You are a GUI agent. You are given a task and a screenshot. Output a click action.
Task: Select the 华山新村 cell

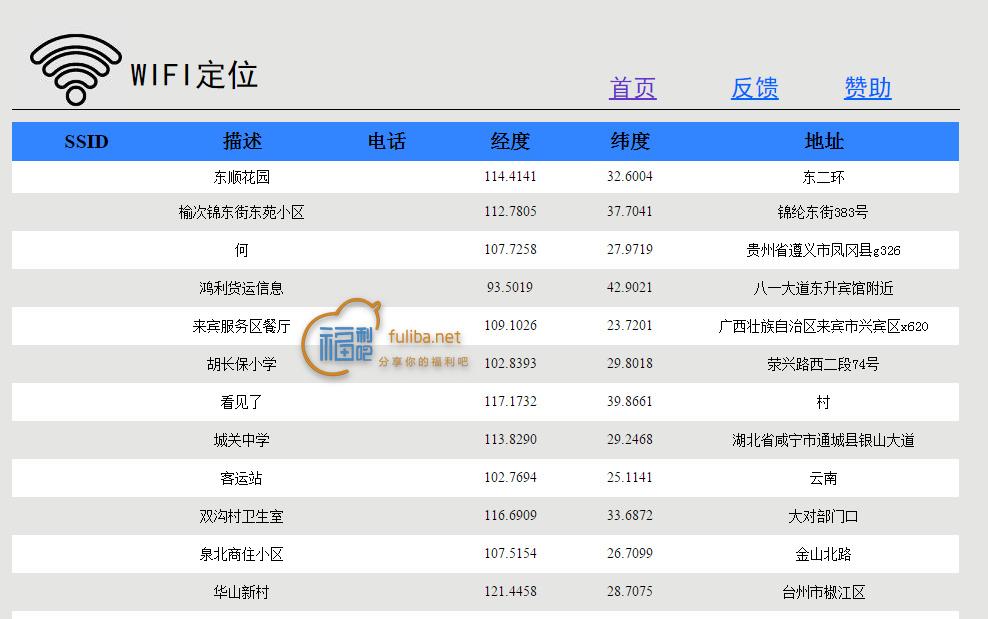(x=241, y=591)
